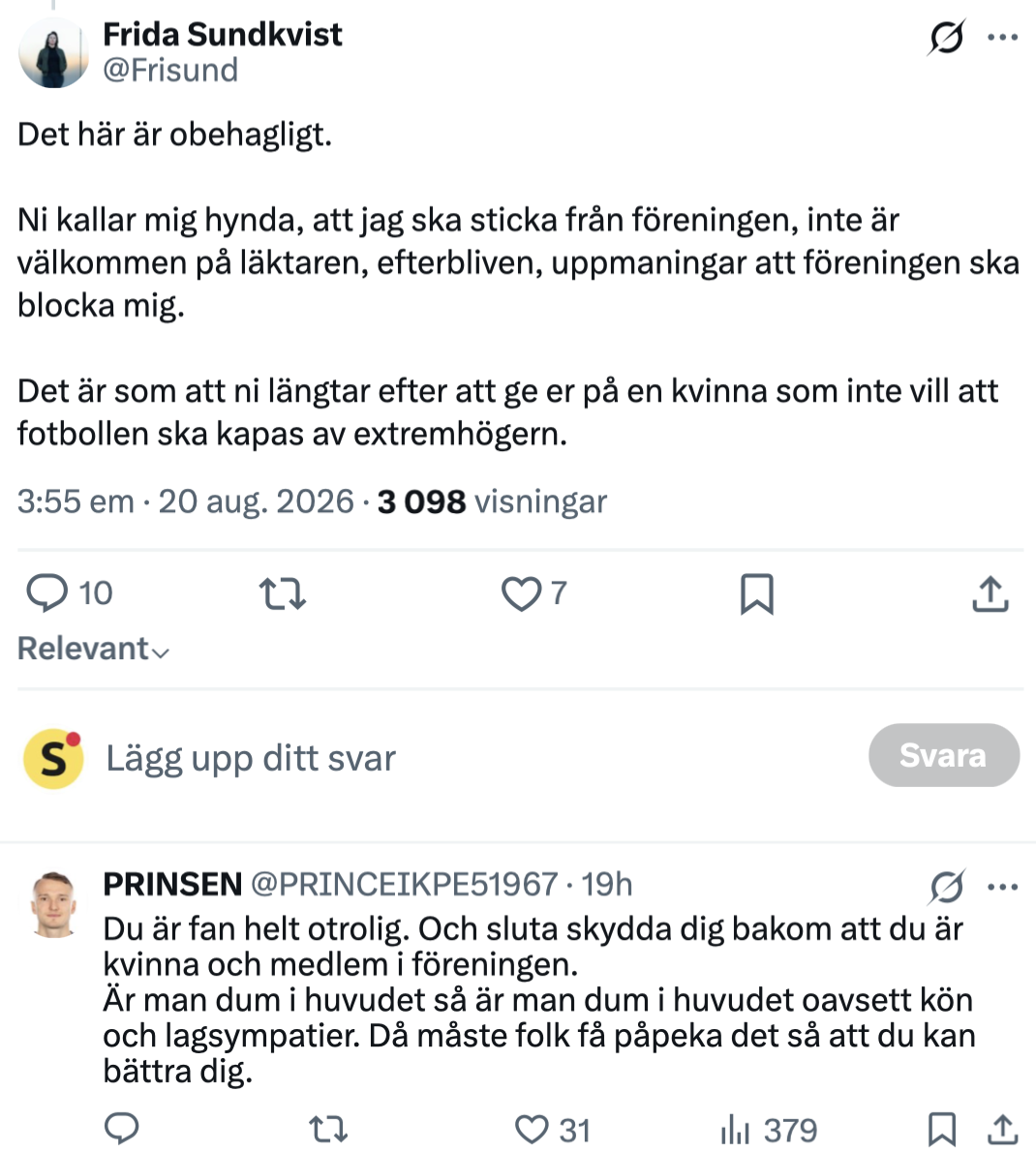
Task: Bookmark PRINSEN's reply
Action: click(x=941, y=1129)
